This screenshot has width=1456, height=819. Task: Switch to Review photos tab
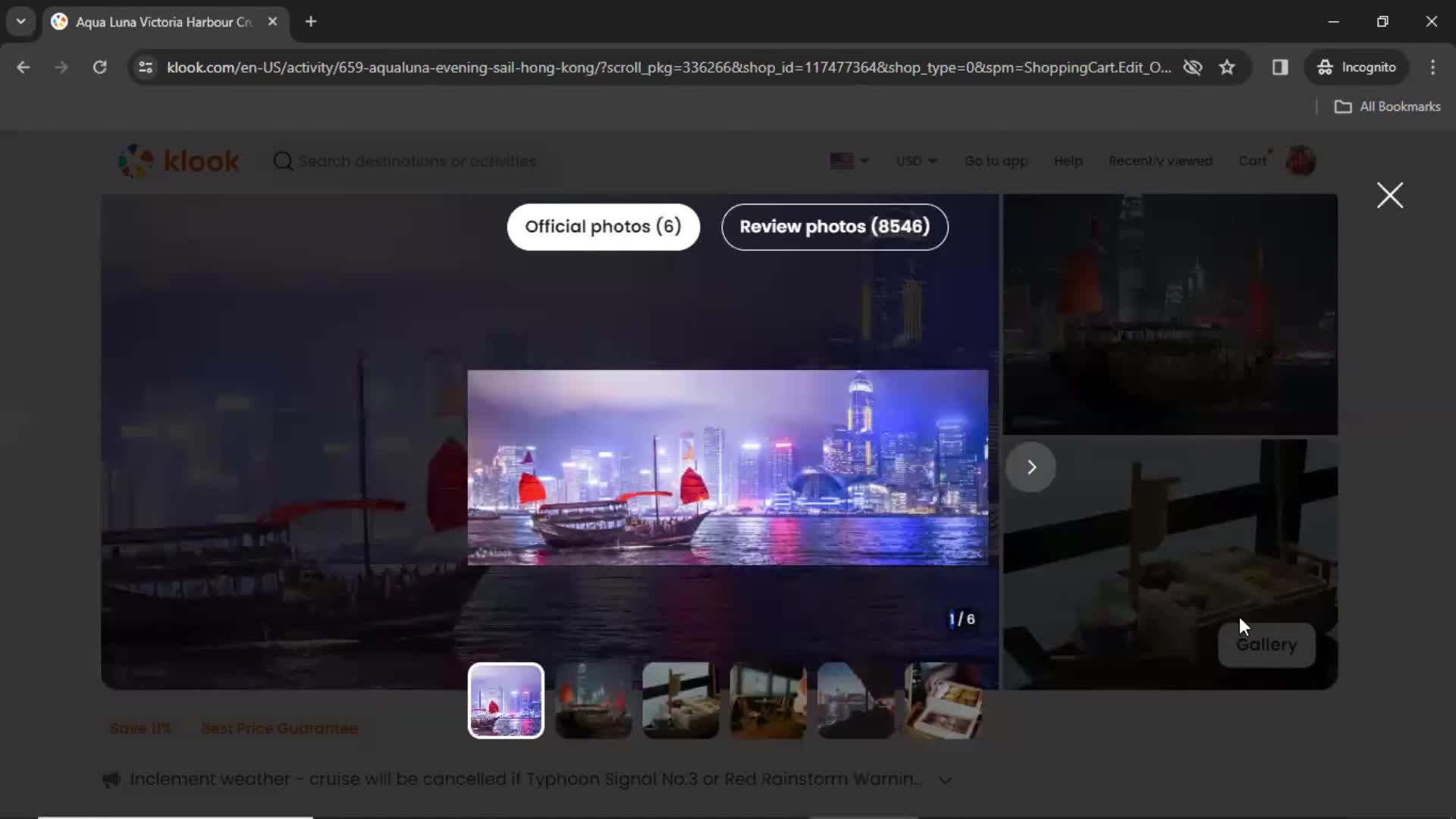pyautogui.click(x=835, y=226)
